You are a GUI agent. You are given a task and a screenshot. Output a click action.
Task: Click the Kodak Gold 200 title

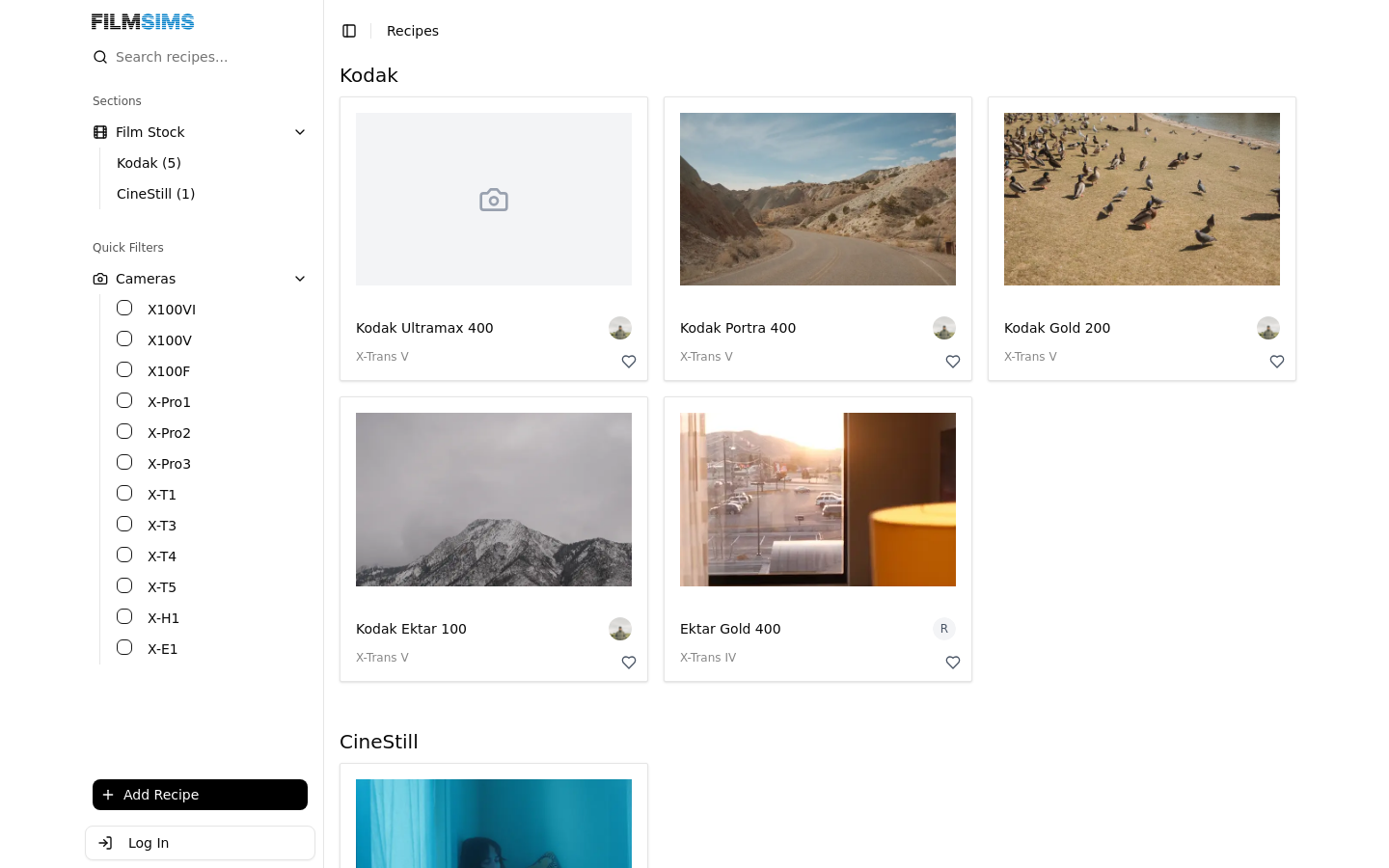click(x=1057, y=328)
